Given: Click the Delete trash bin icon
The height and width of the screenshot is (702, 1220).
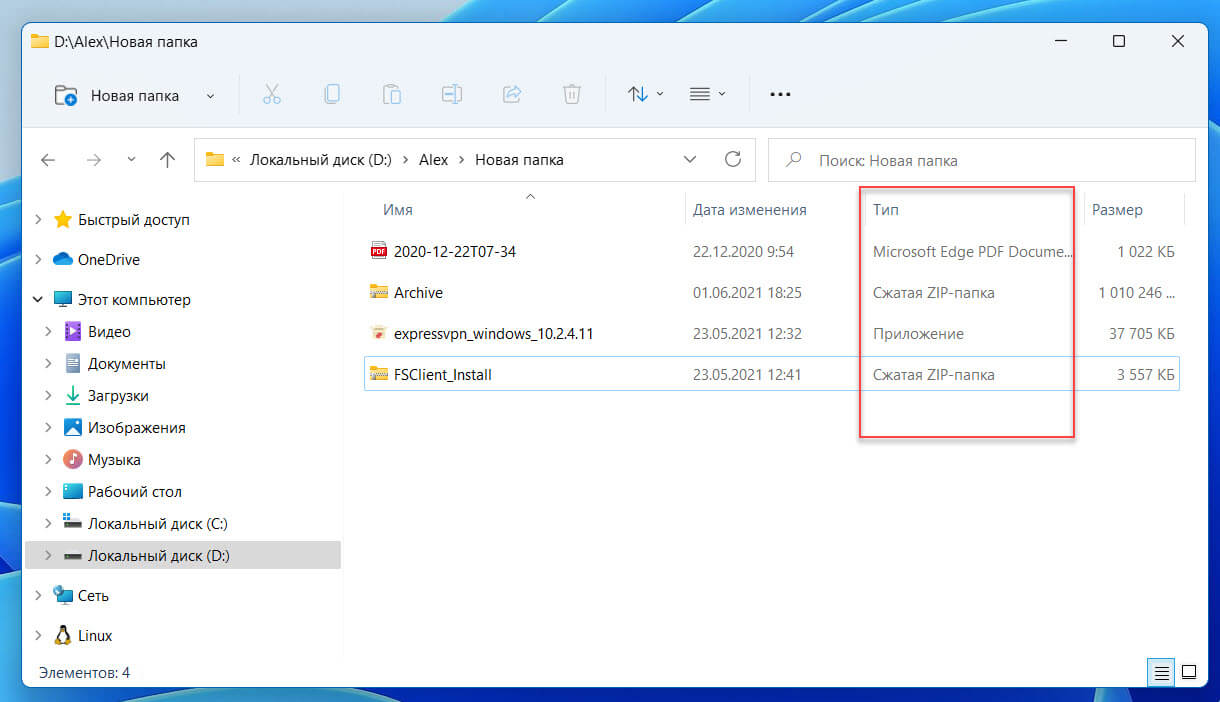Looking at the screenshot, I should click(571, 94).
